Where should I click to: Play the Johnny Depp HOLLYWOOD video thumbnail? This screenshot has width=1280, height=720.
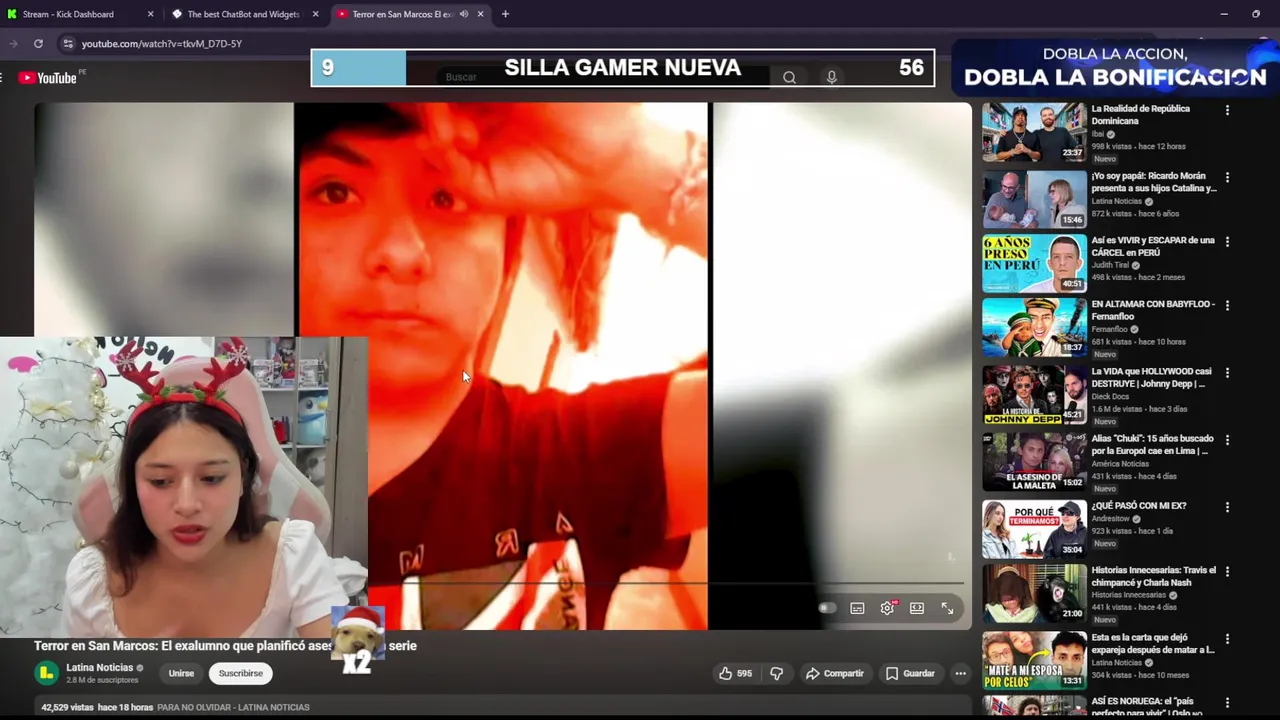point(1034,394)
